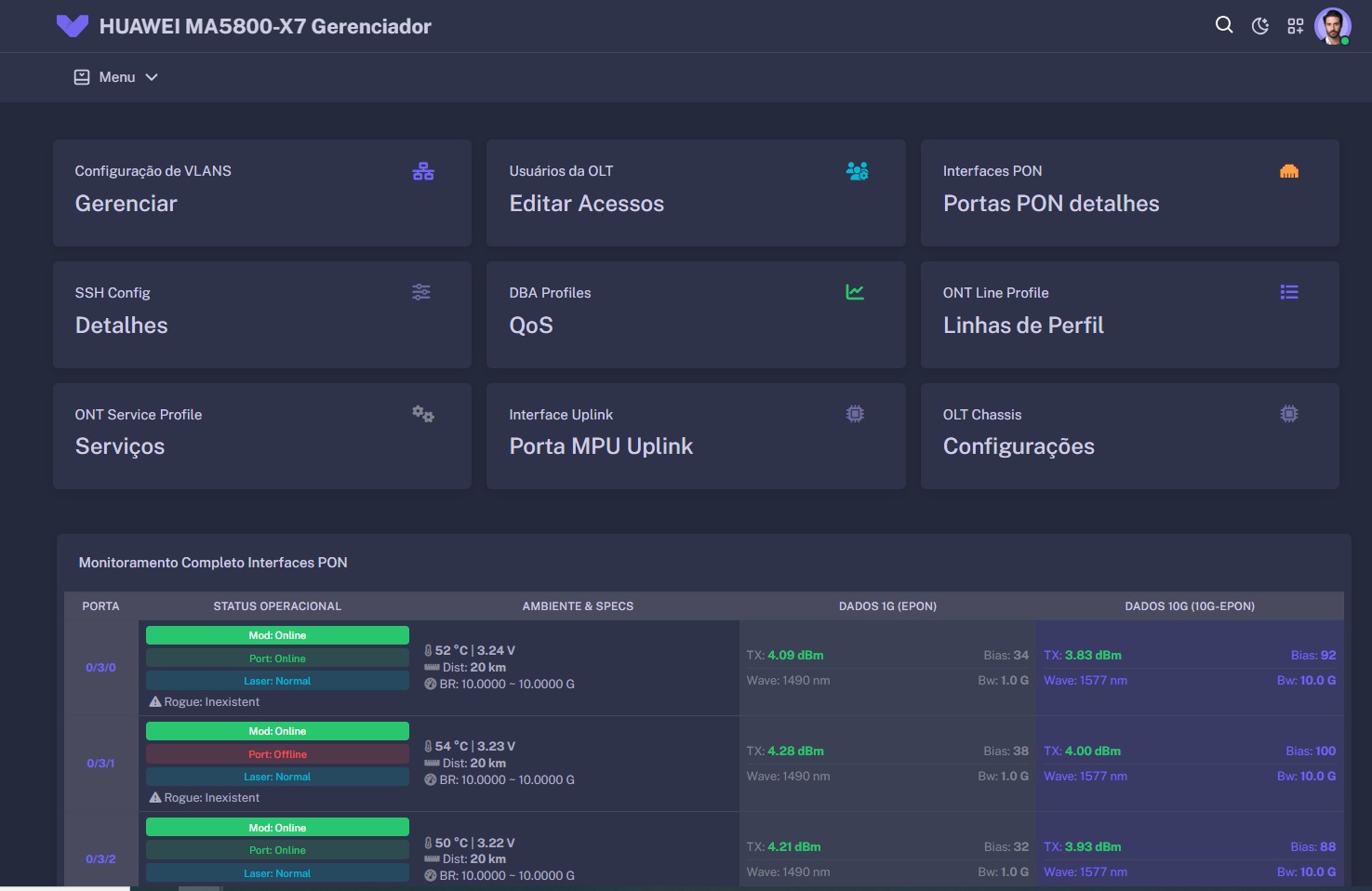Screen dimensions: 1372x891
Task: Click the search magnifier icon in header
Action: click(x=1224, y=25)
